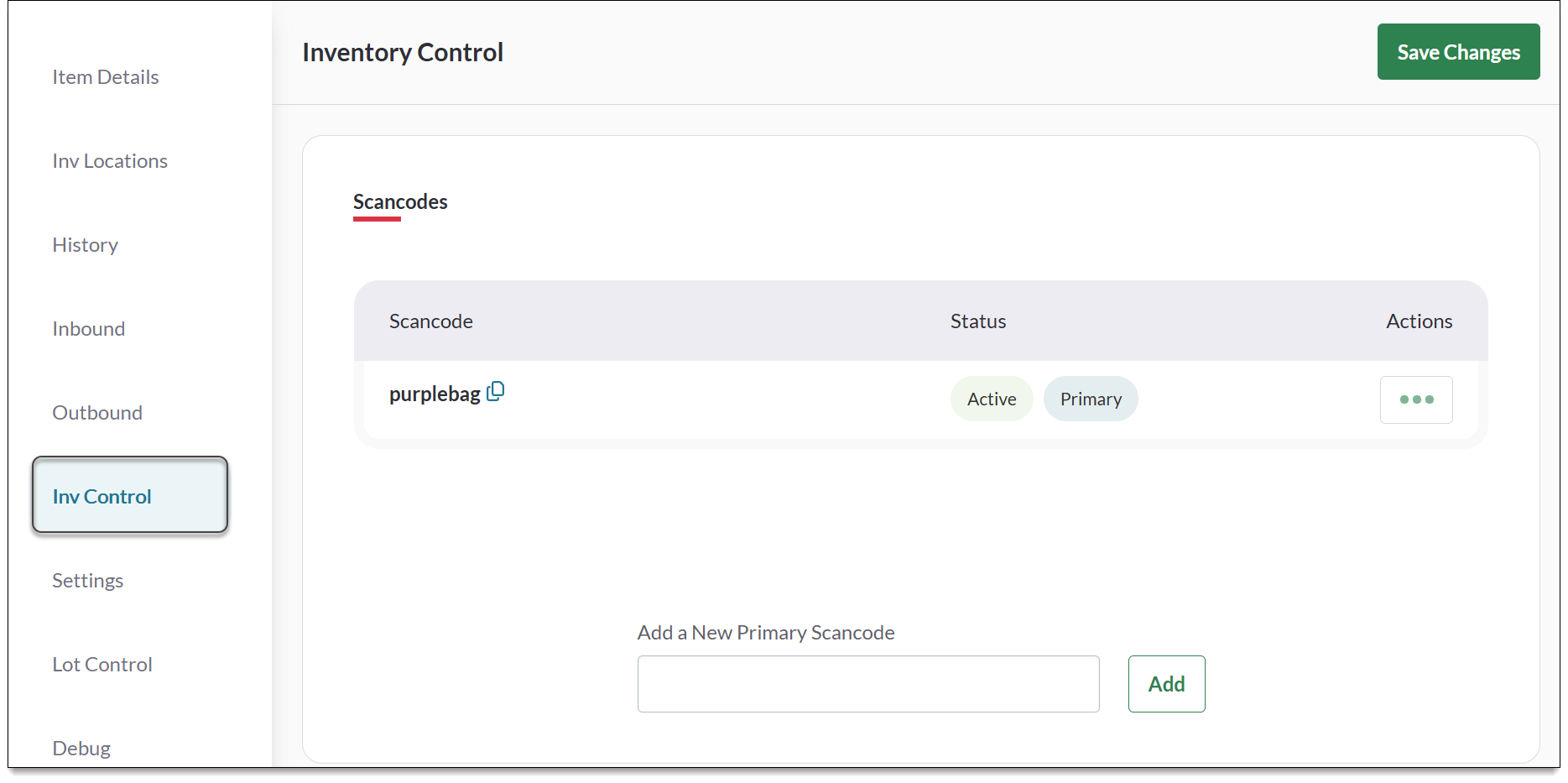This screenshot has height=783, width=1568.
Task: Copy the purplebag scancode to clipboard
Action: [x=496, y=391]
